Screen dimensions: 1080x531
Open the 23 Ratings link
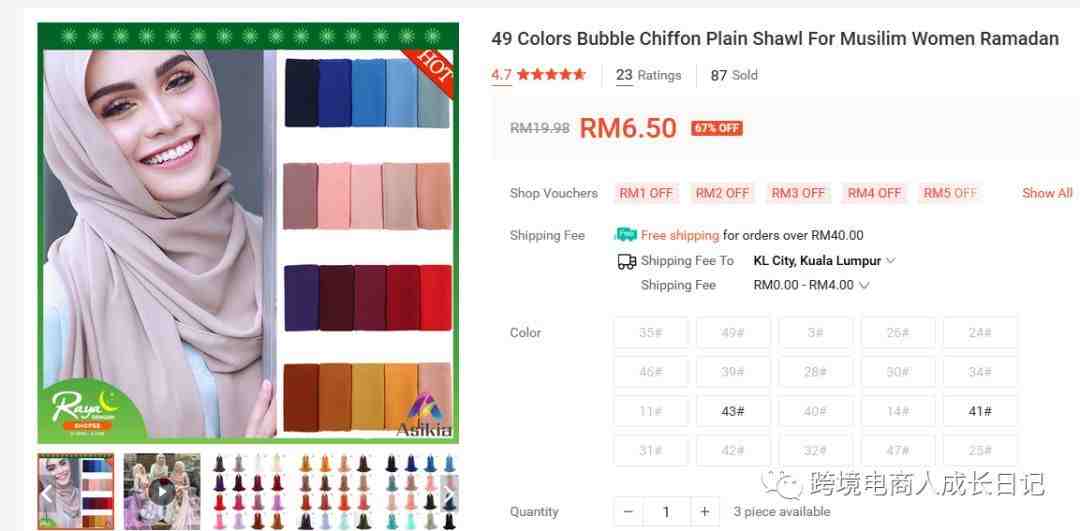(648, 75)
